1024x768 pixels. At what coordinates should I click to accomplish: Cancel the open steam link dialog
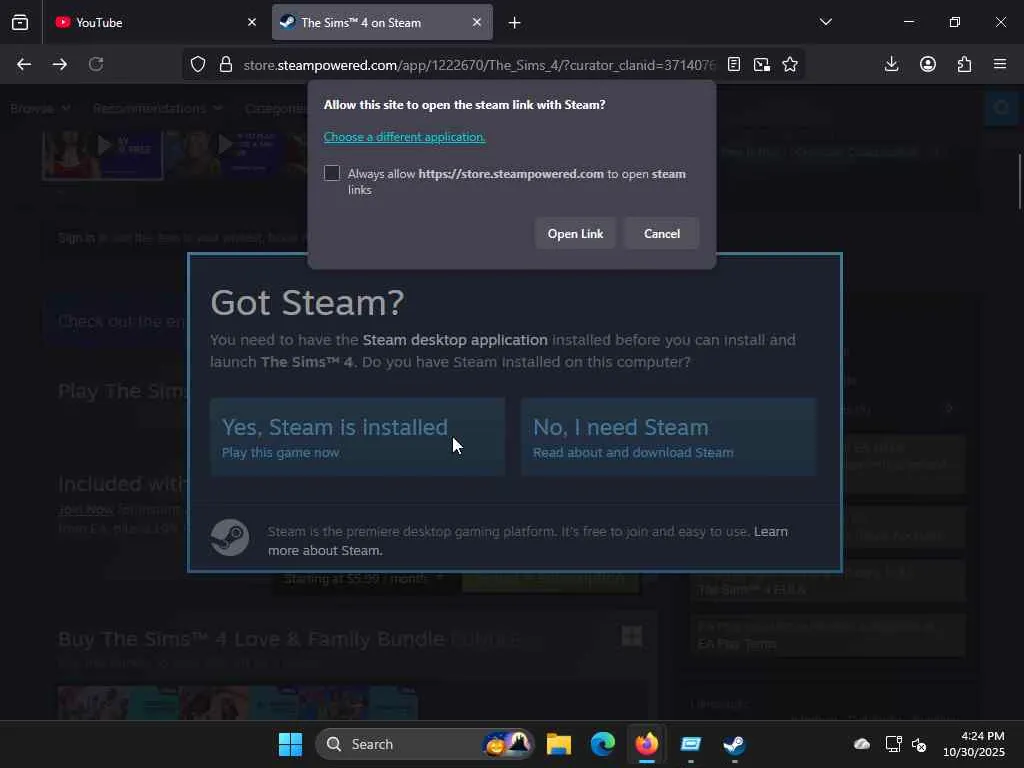(662, 234)
